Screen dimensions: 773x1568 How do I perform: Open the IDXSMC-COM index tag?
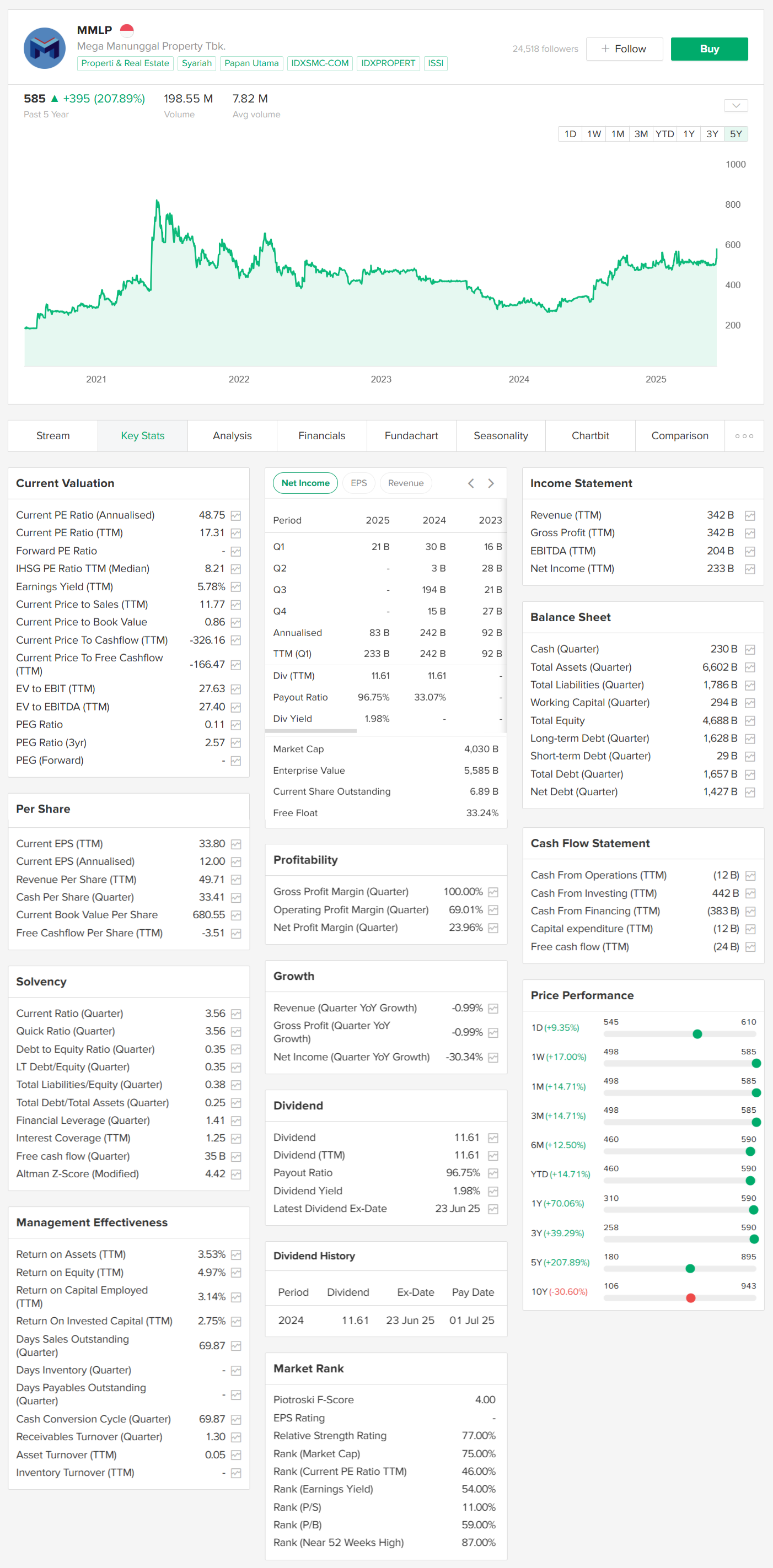pos(320,63)
